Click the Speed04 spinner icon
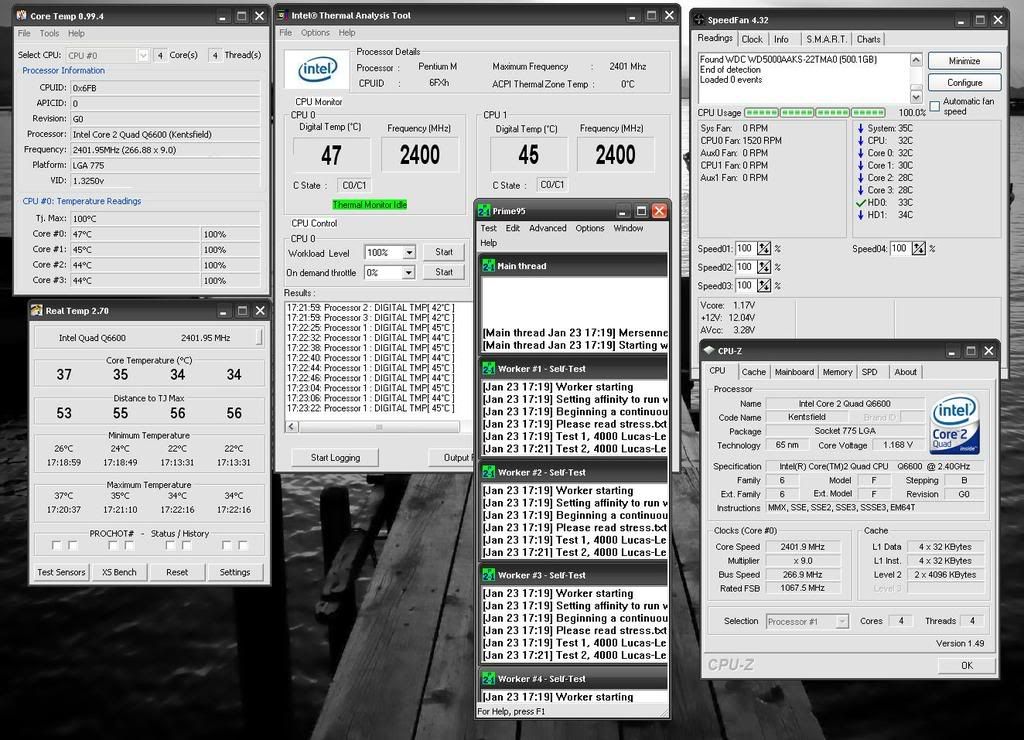The height and width of the screenshot is (740, 1024). click(x=919, y=249)
